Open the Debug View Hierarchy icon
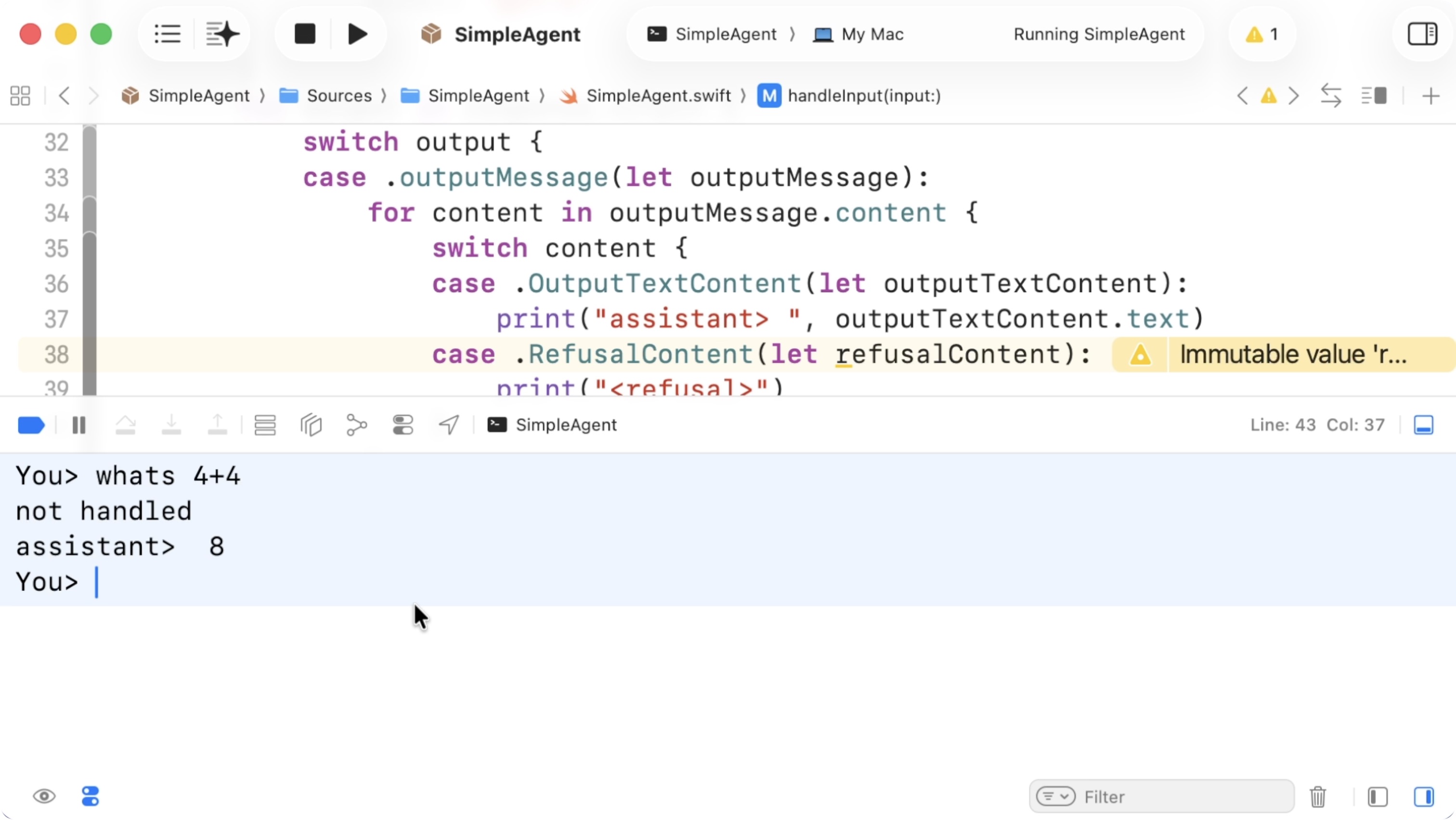 click(x=311, y=425)
